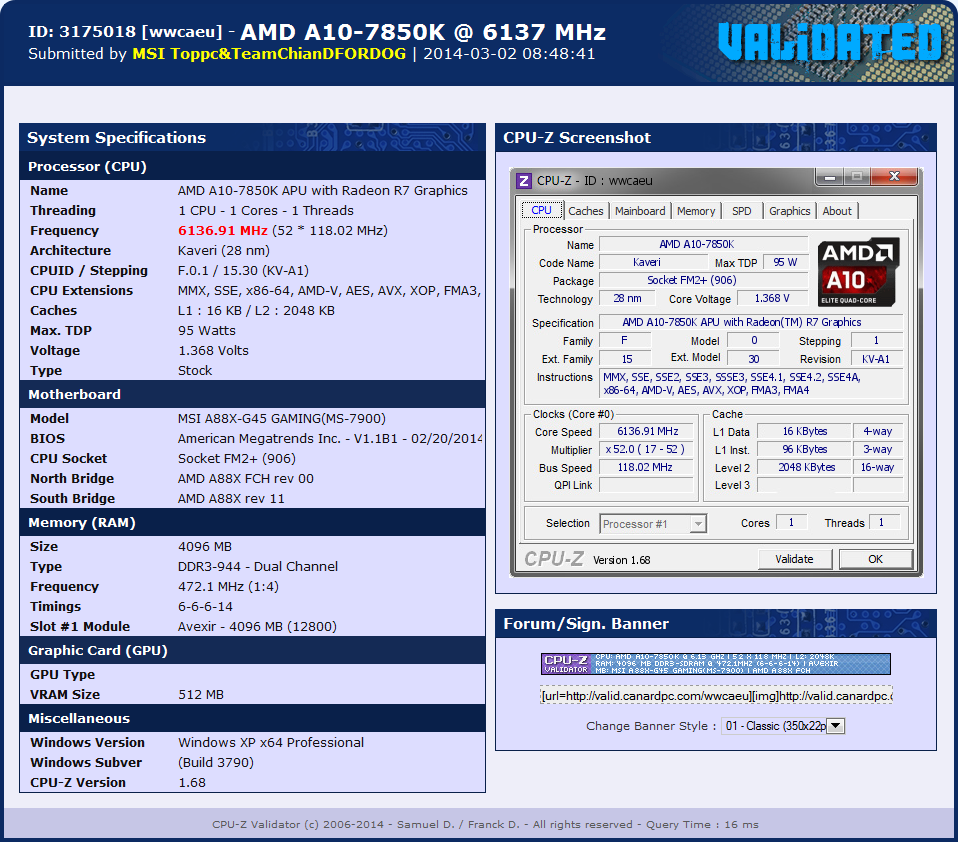The image size is (958, 842).
Task: Click the Level 2 16-way field
Action: [x=877, y=467]
